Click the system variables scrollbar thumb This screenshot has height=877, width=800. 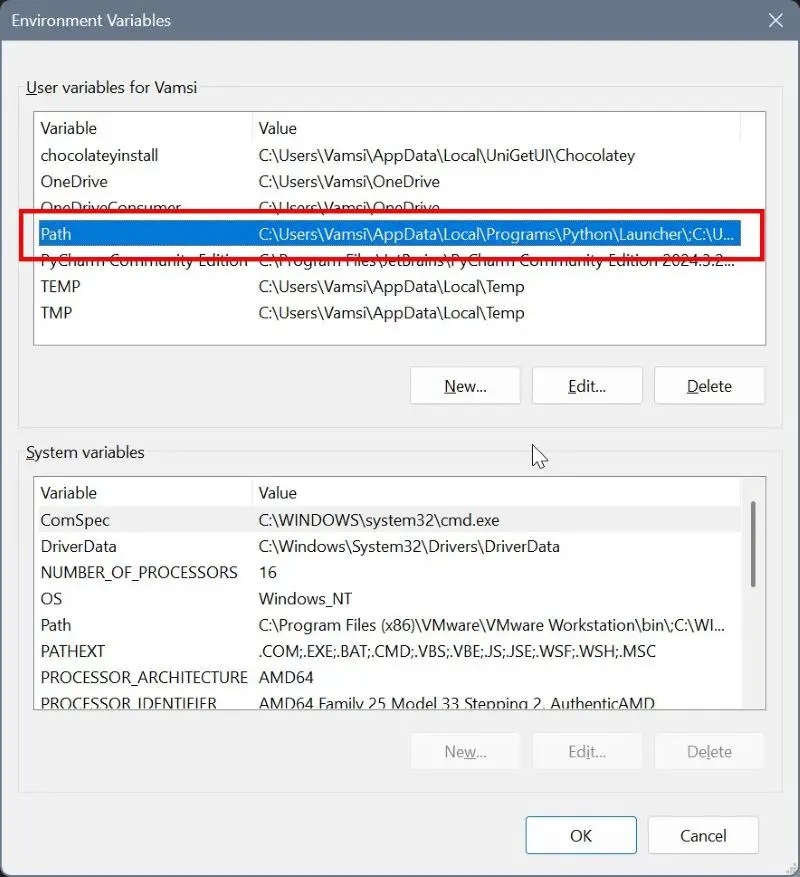tap(753, 544)
